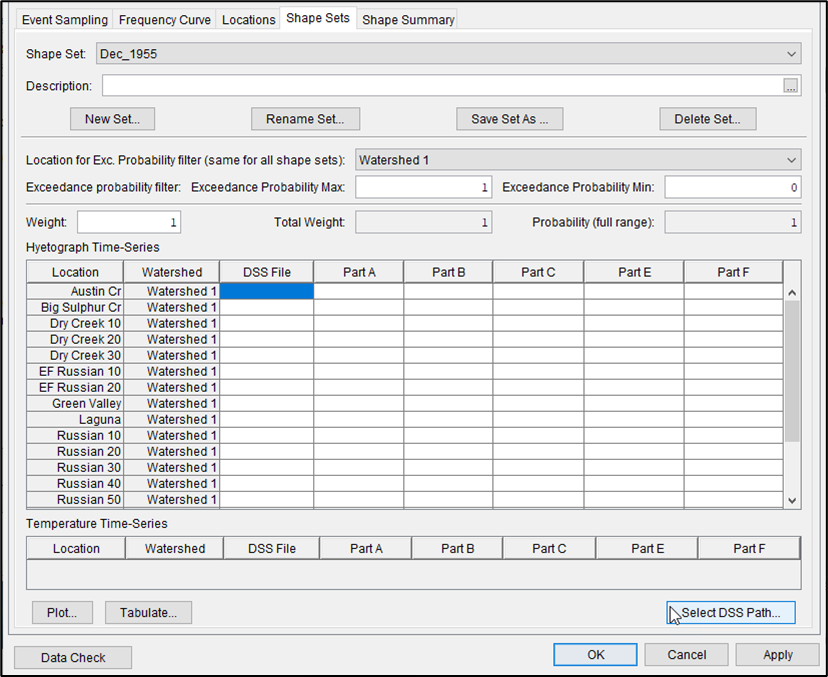Screen dimensions: 828x677
Task: Open the Exc. Probability filter location dropdown
Action: (793, 159)
